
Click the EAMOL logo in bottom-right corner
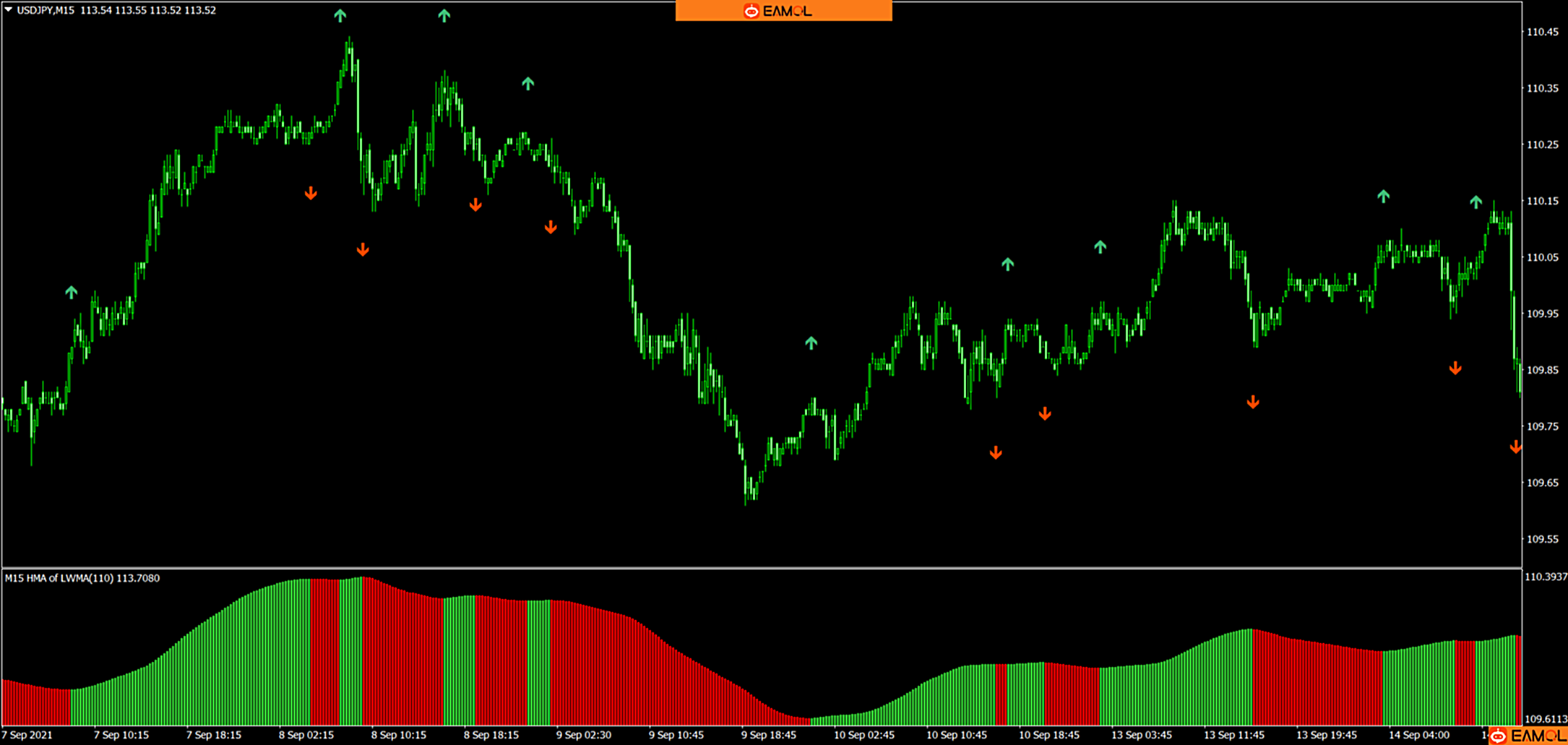[1528, 736]
